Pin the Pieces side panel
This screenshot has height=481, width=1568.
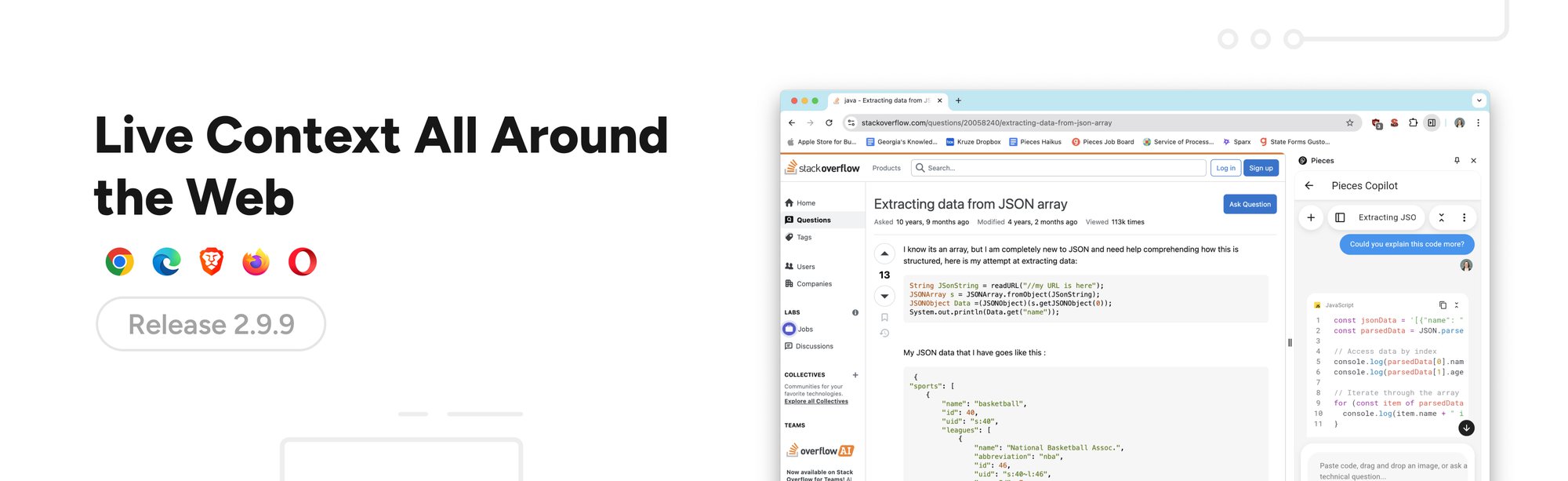tap(1457, 160)
